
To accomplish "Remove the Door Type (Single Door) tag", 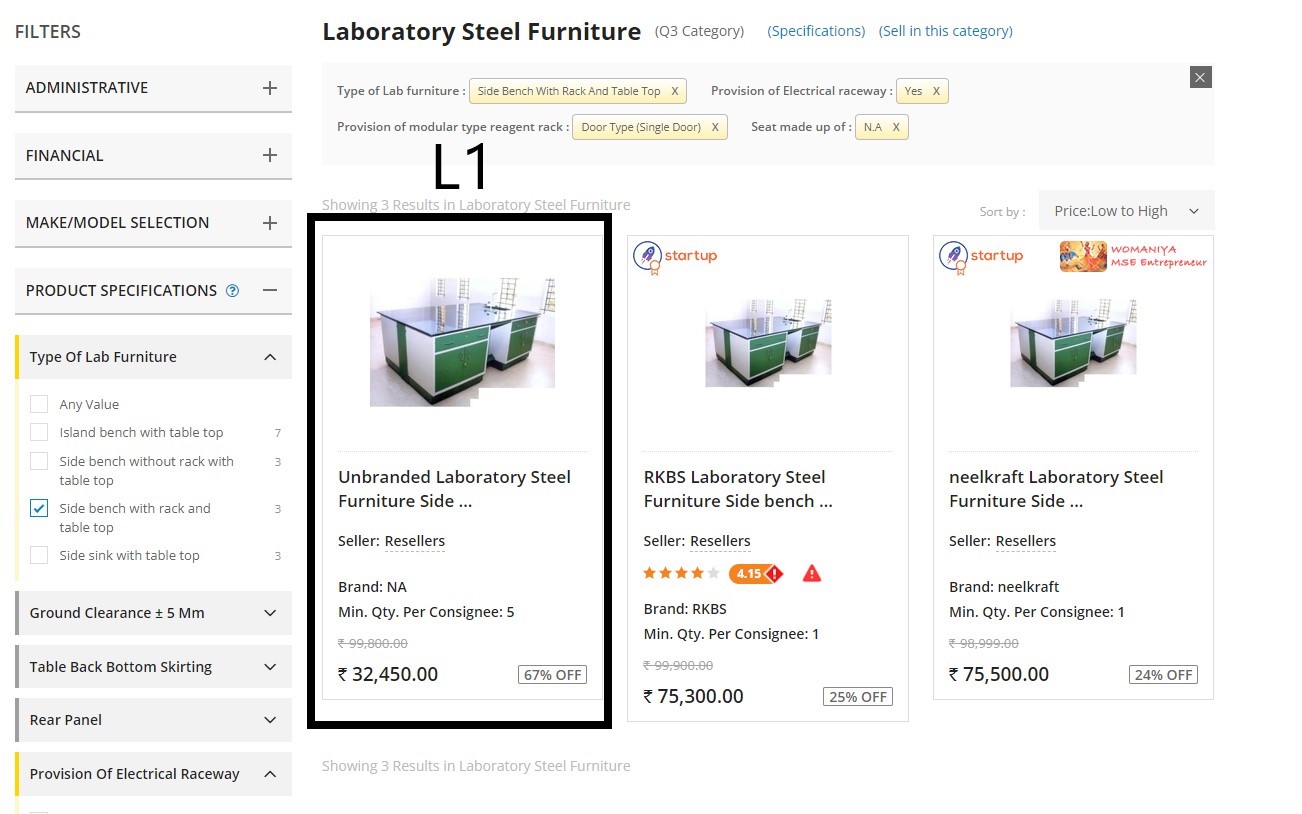I will pos(715,127).
